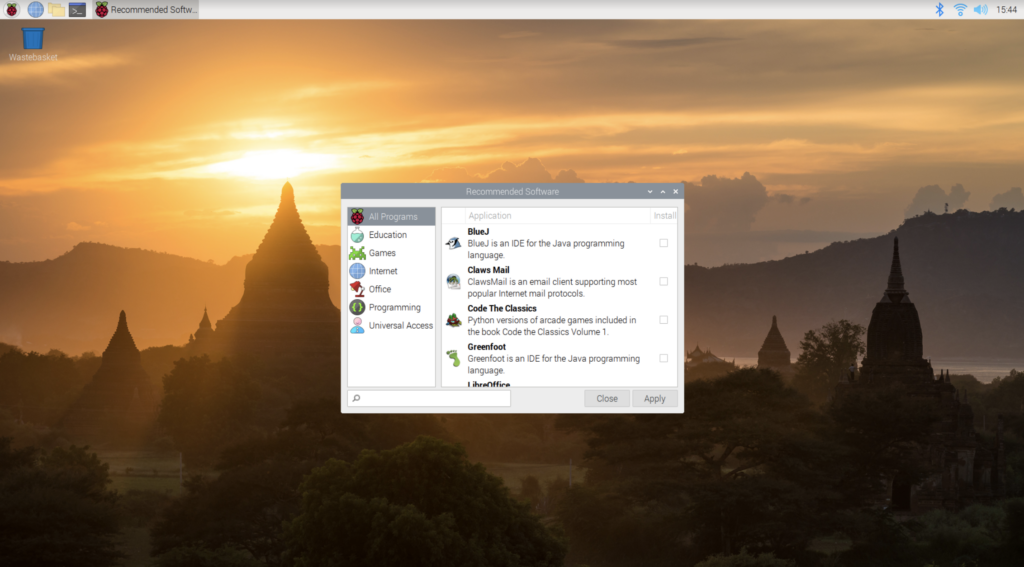Tick the install checkbox for BlueJ

tap(664, 243)
